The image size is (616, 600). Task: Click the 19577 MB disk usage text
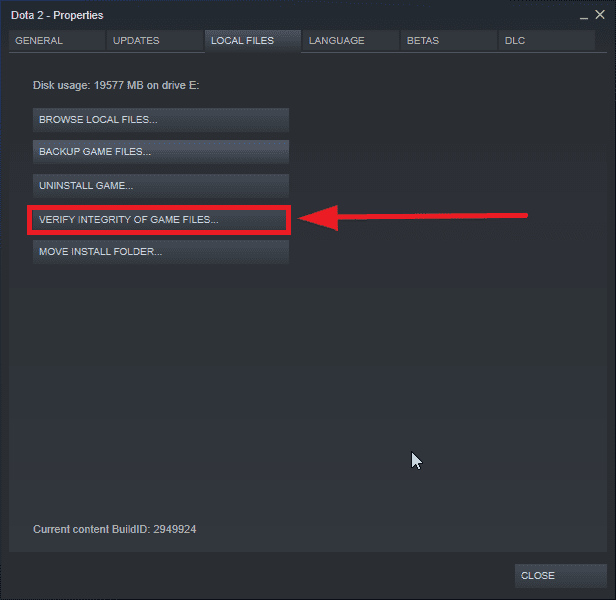tap(116, 86)
